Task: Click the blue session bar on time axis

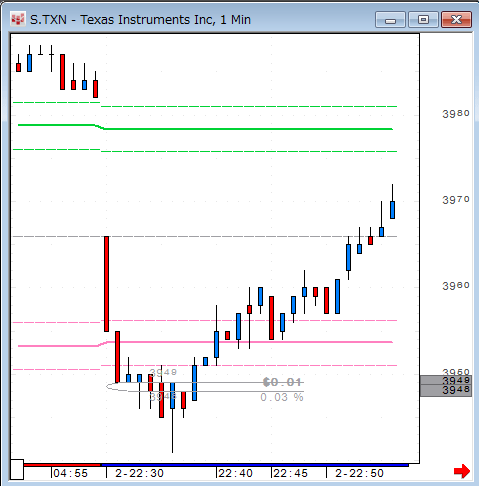Action: coord(255,465)
